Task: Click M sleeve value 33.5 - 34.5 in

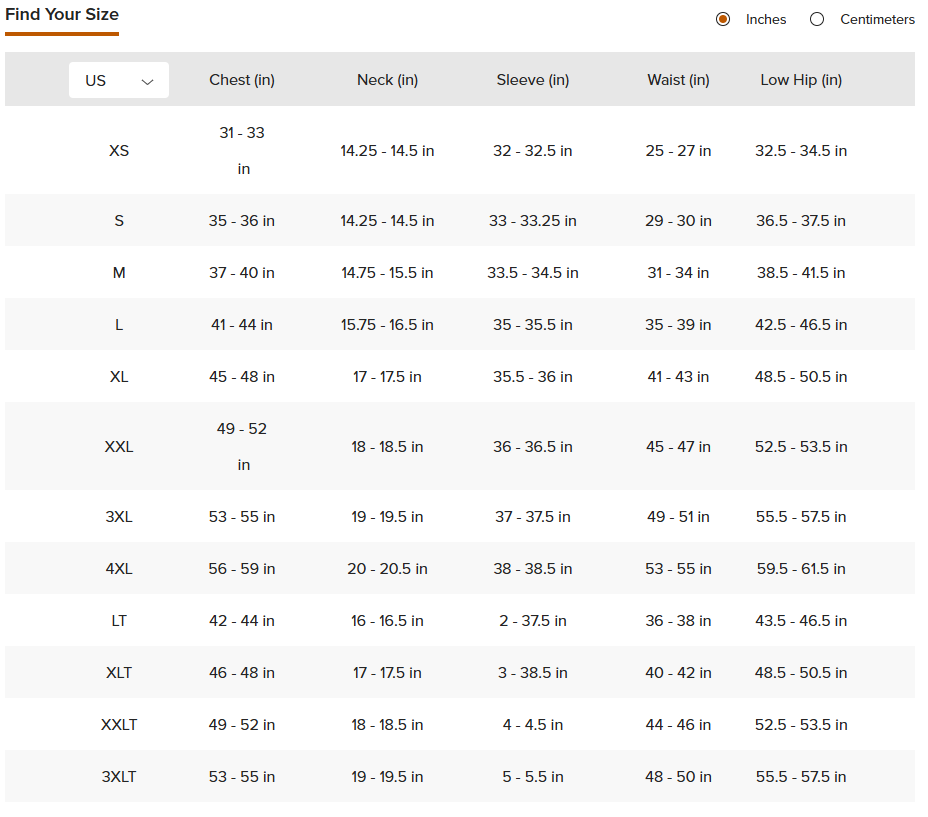Action: 533,273
